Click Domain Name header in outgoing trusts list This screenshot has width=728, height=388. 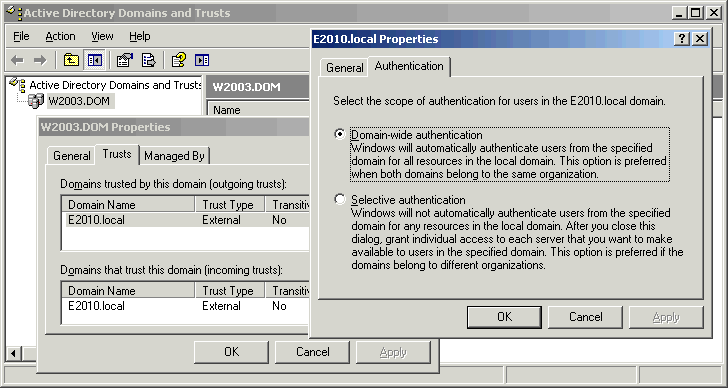[x=129, y=205]
